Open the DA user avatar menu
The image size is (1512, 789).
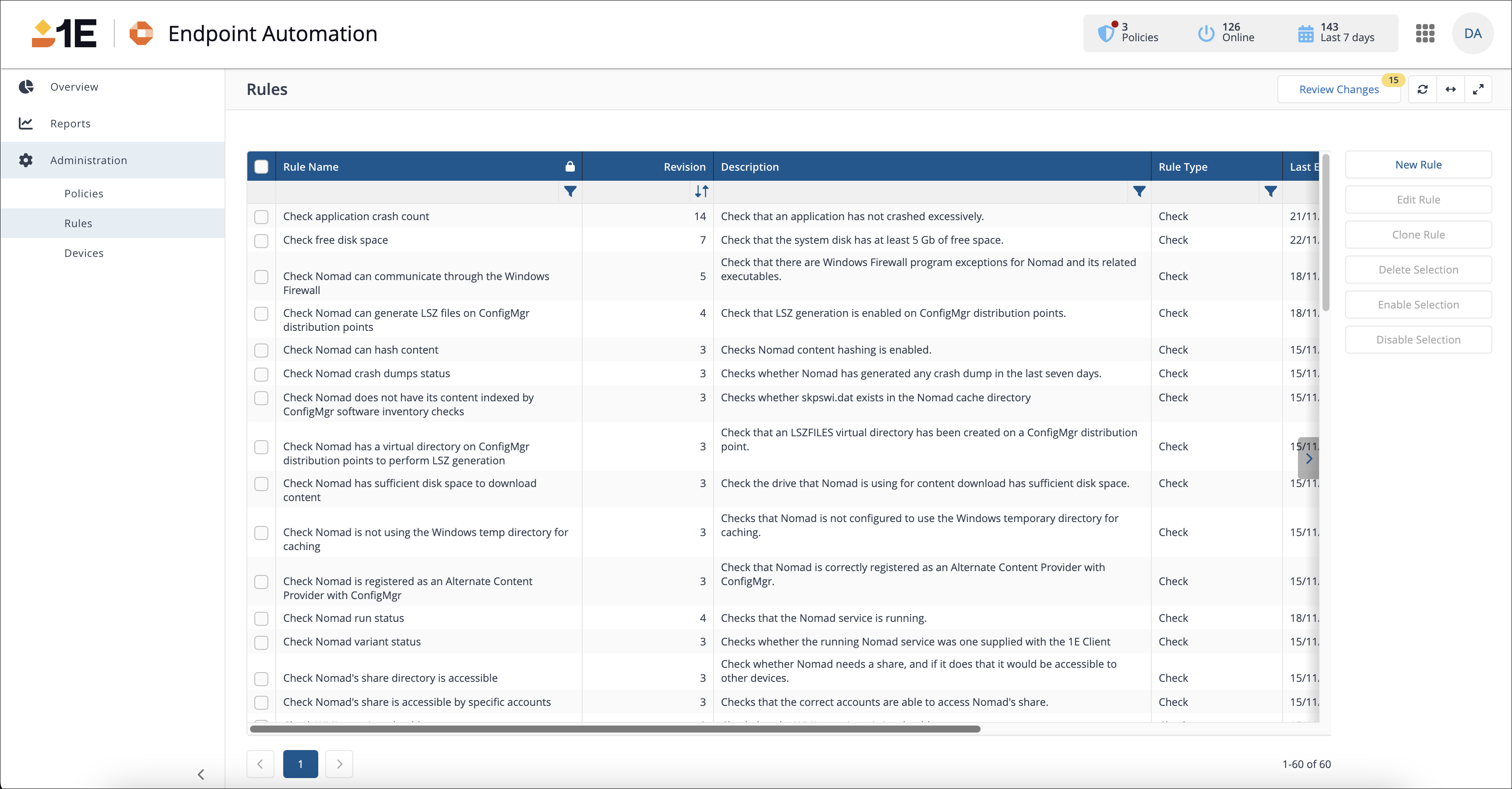coord(1472,33)
